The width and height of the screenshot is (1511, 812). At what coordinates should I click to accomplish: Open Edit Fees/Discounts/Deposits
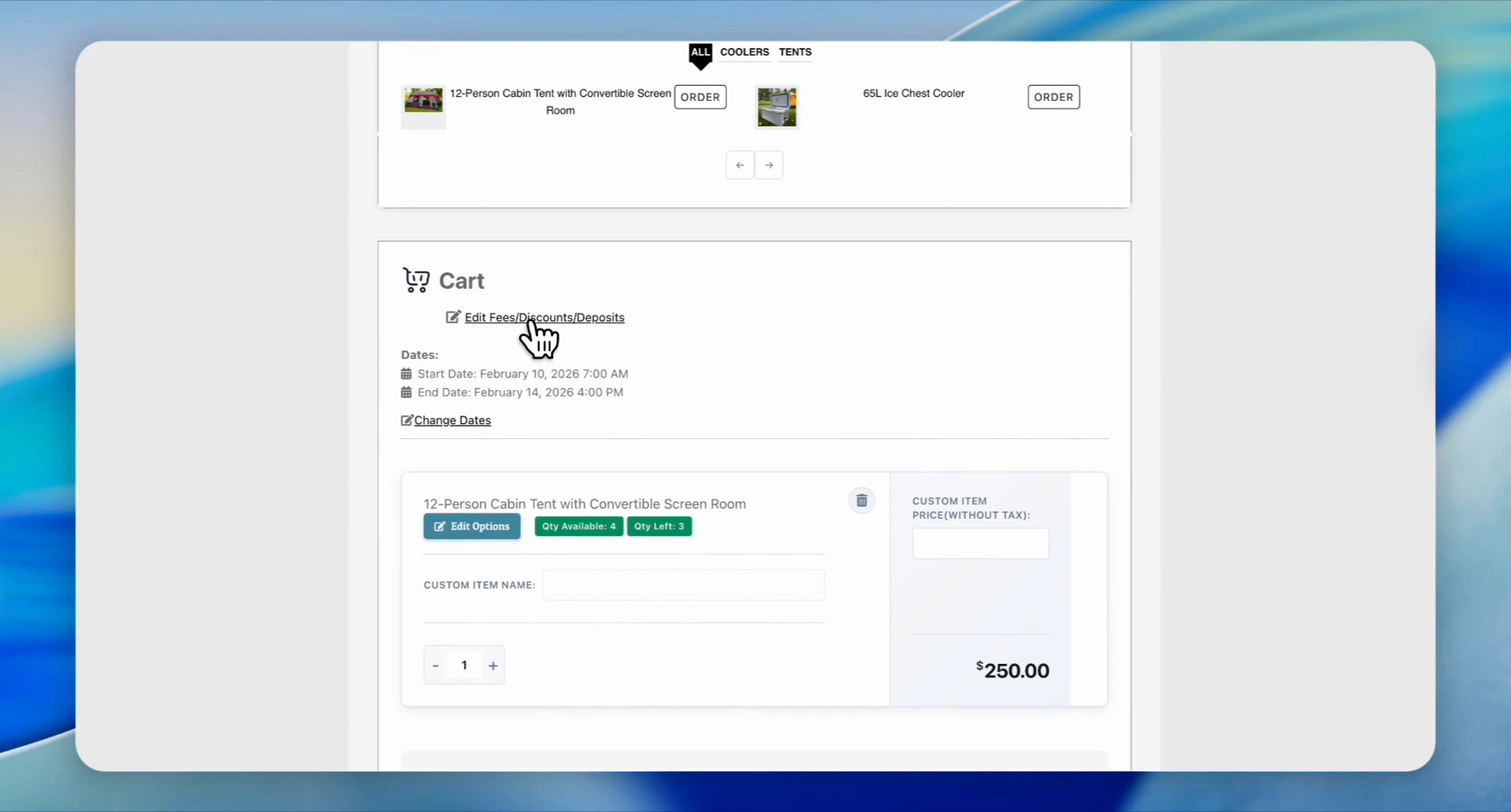coord(544,317)
